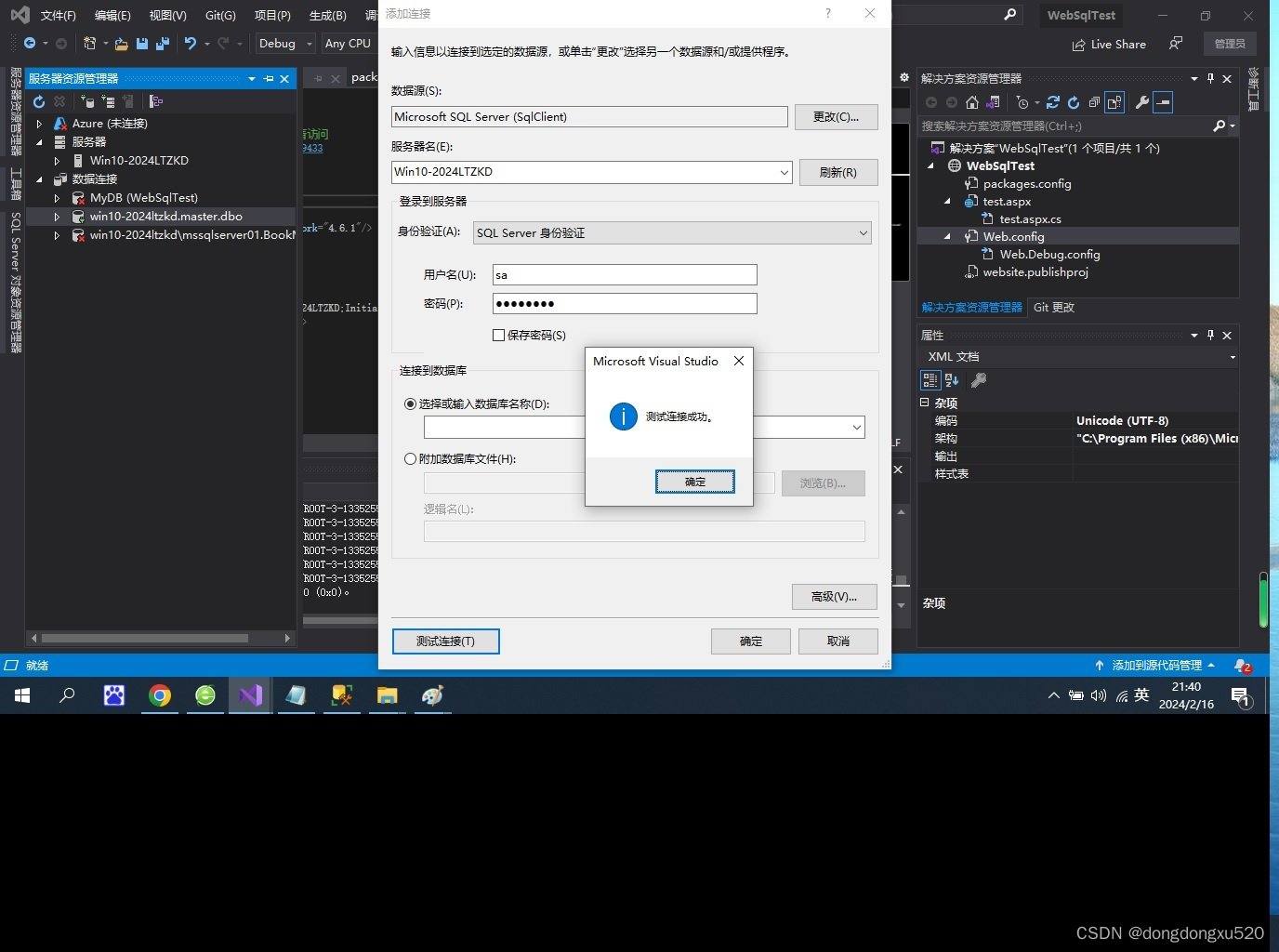Open the XML 文档 dropdown in Properties
The width and height of the screenshot is (1279, 952).
(x=1233, y=357)
